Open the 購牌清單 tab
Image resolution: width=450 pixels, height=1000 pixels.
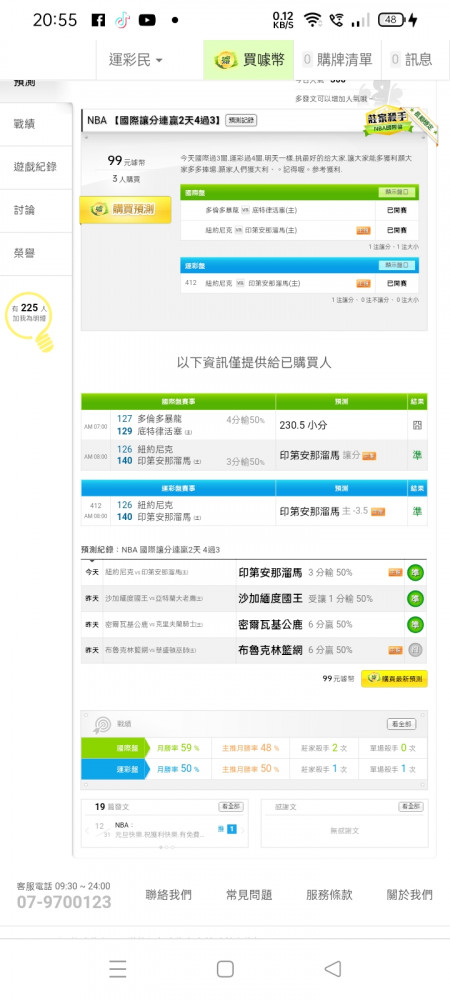tap(337, 60)
